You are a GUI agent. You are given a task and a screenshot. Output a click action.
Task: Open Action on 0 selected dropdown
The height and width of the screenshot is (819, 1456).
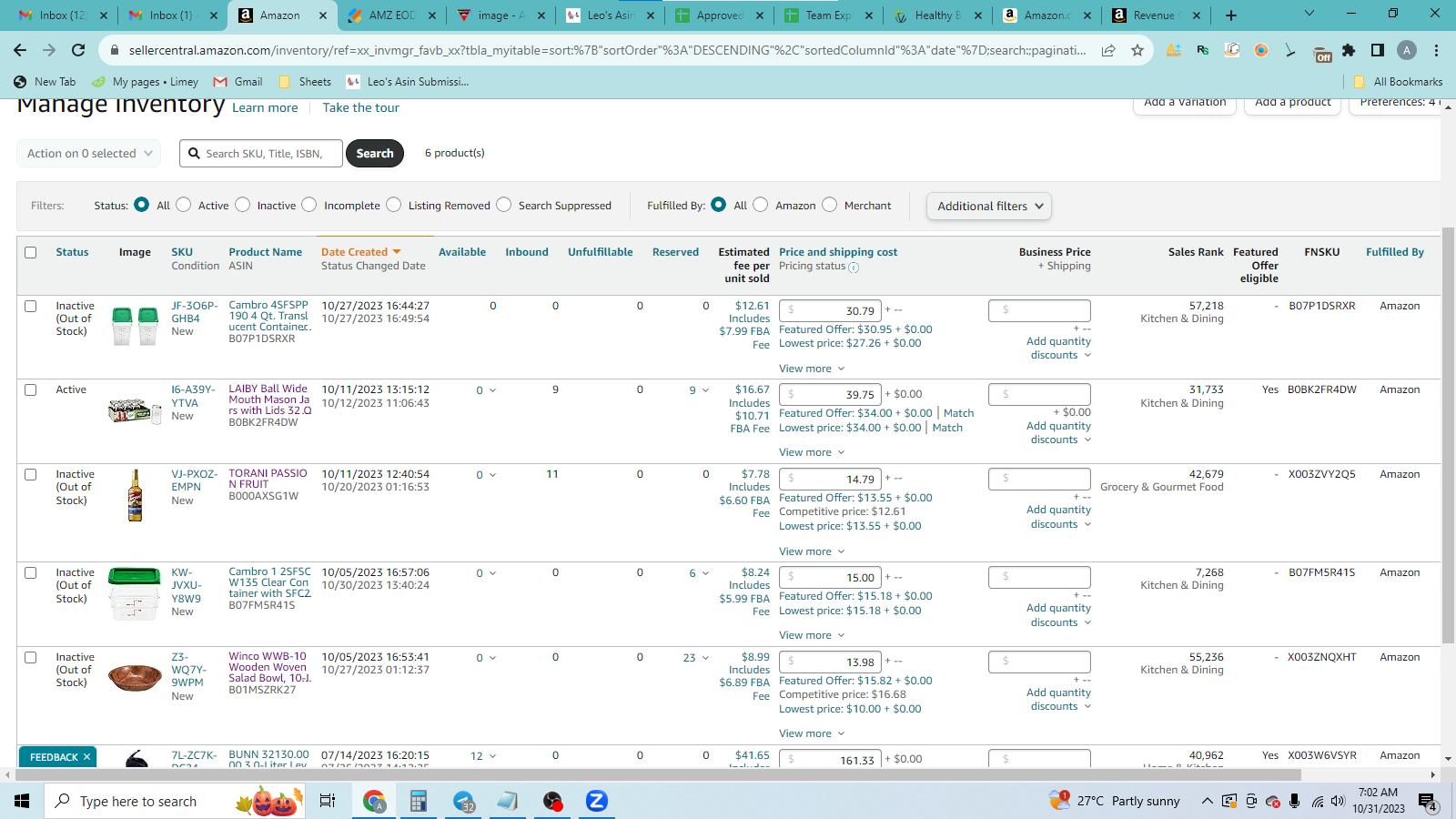89,154
